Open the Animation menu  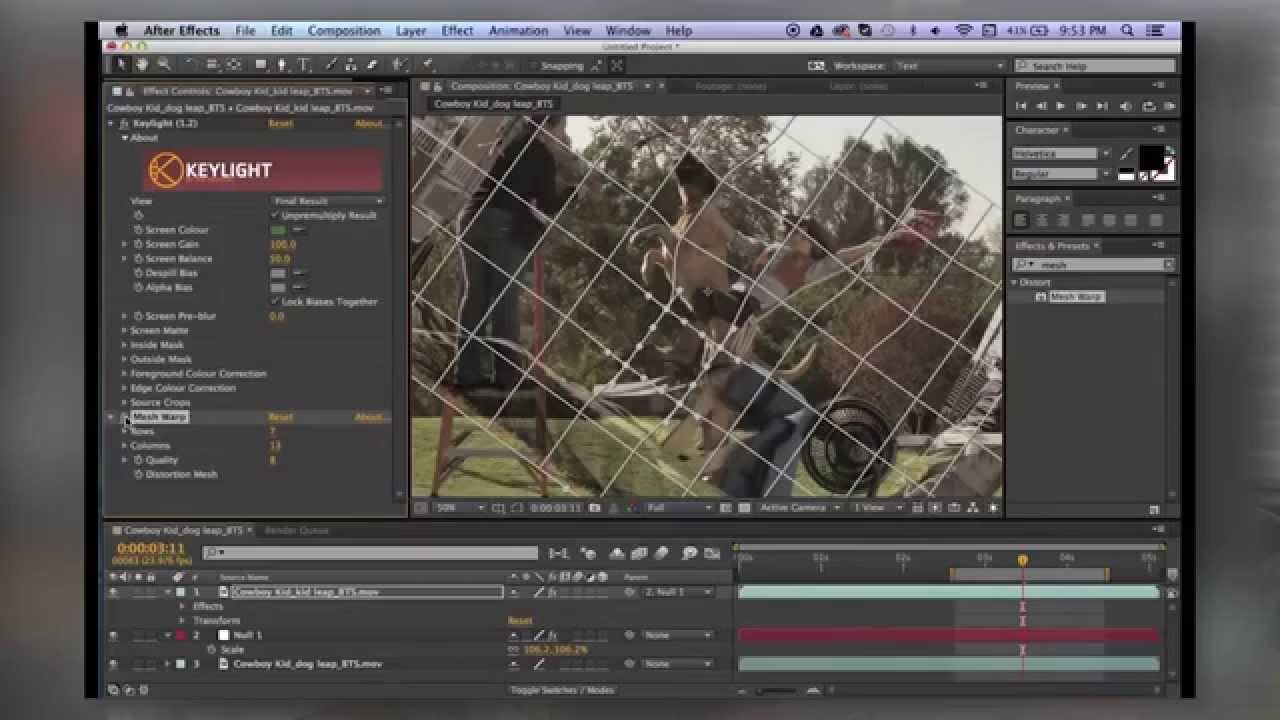(x=519, y=31)
